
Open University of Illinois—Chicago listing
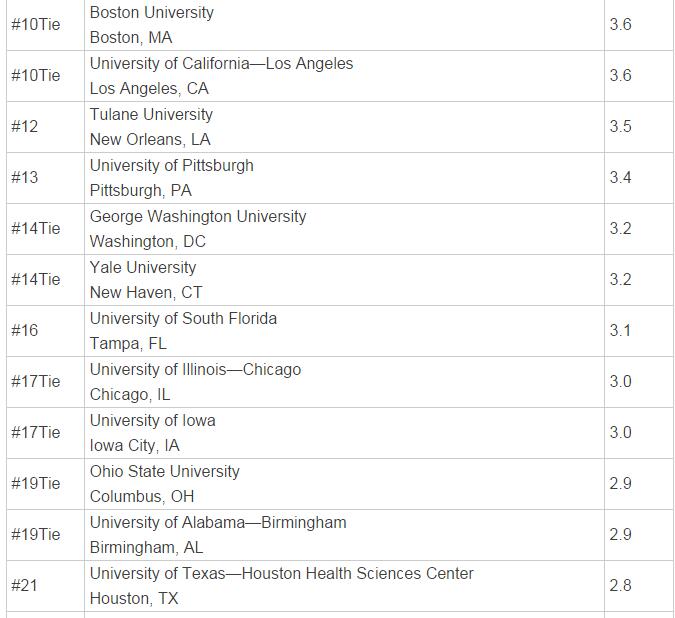coord(195,370)
